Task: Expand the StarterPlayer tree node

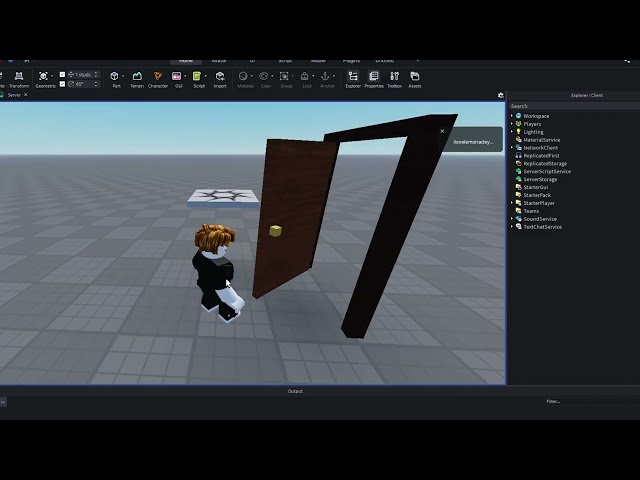Action: pyautogui.click(x=512, y=203)
